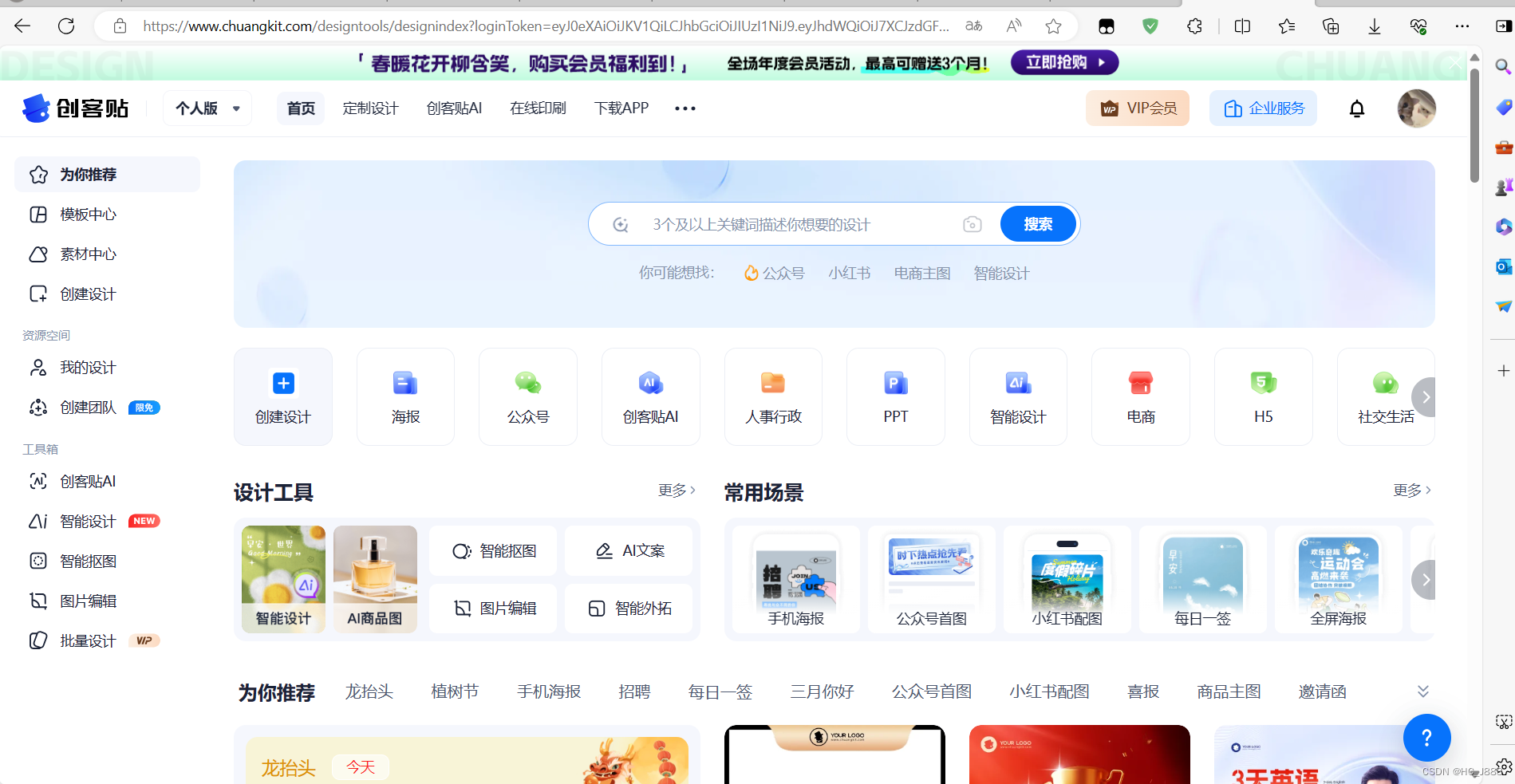
Task: Open 模板中心 in left sidebar
Action: 107,215
